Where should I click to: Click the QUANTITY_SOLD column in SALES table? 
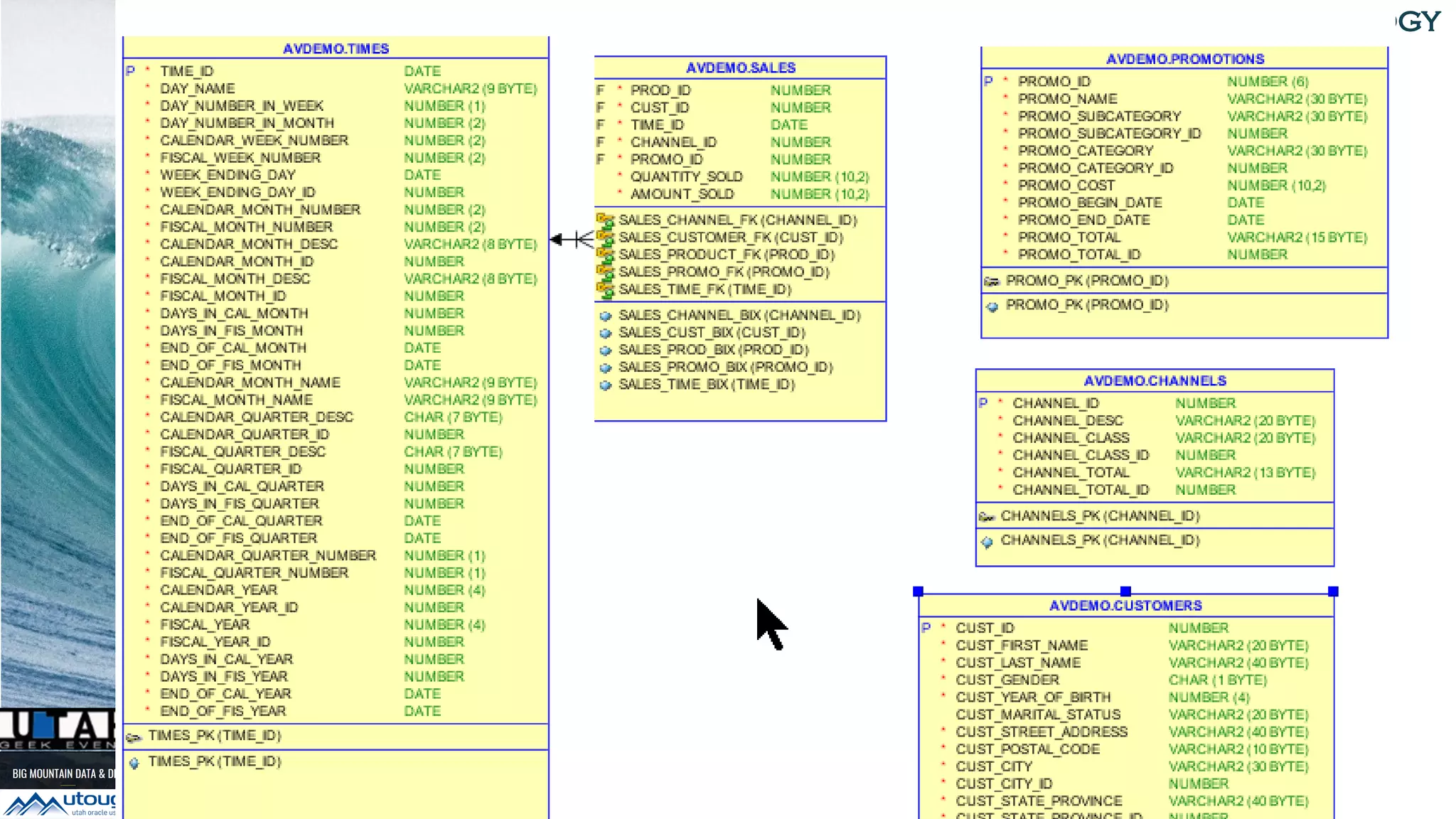tap(686, 176)
